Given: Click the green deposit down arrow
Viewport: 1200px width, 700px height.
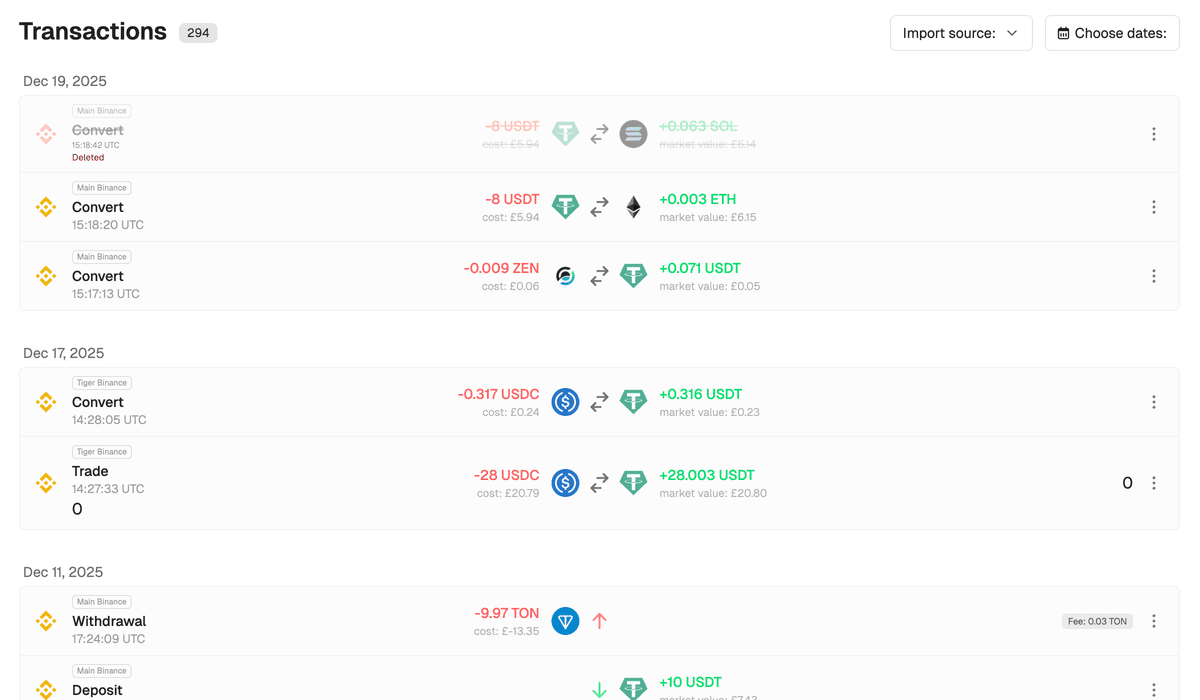Looking at the screenshot, I should pos(599,689).
